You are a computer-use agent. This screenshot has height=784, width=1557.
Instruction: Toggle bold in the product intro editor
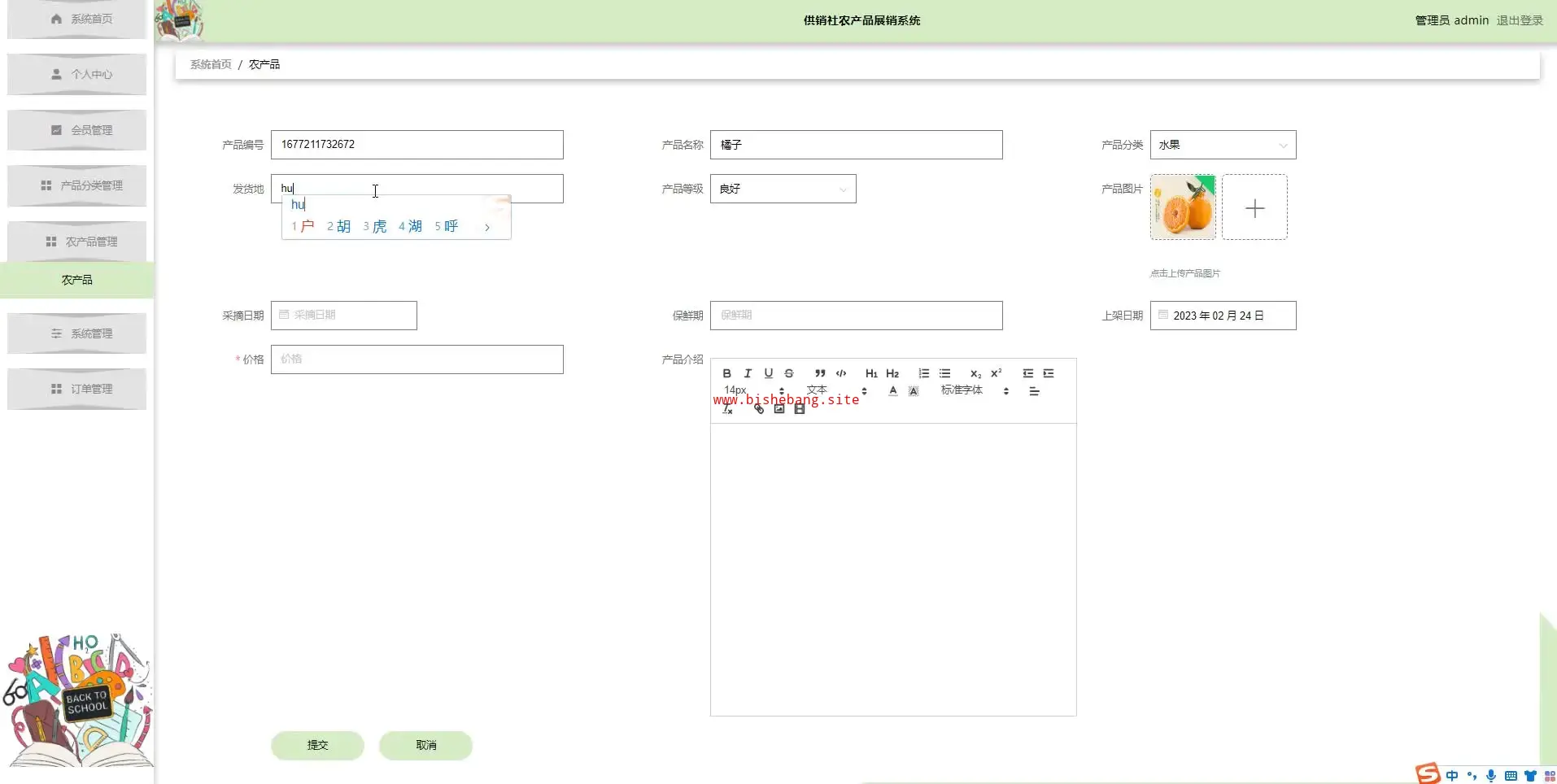coord(726,373)
